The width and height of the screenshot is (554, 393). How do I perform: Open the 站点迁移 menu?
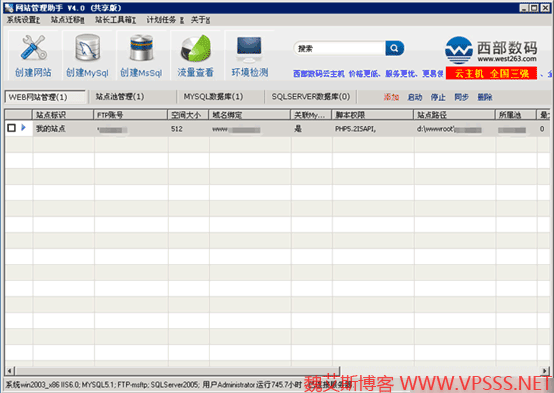click(67, 20)
